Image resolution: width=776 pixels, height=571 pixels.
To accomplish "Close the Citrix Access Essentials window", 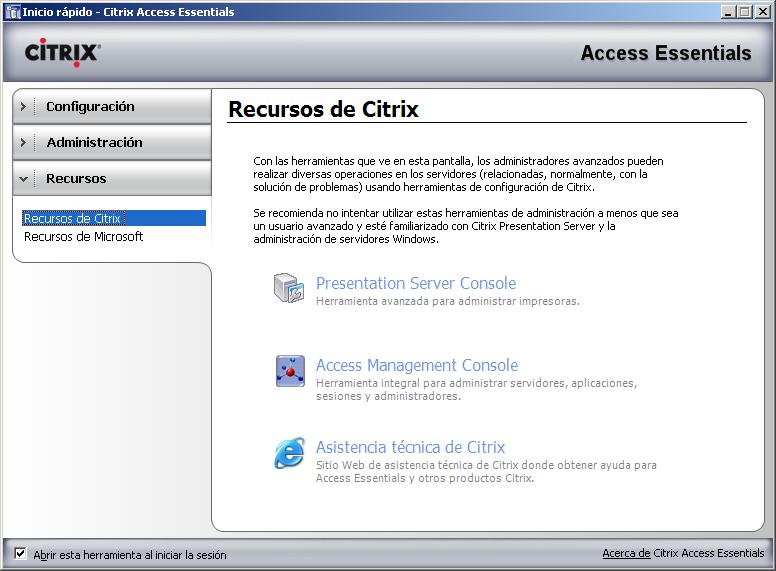I will click(763, 12).
